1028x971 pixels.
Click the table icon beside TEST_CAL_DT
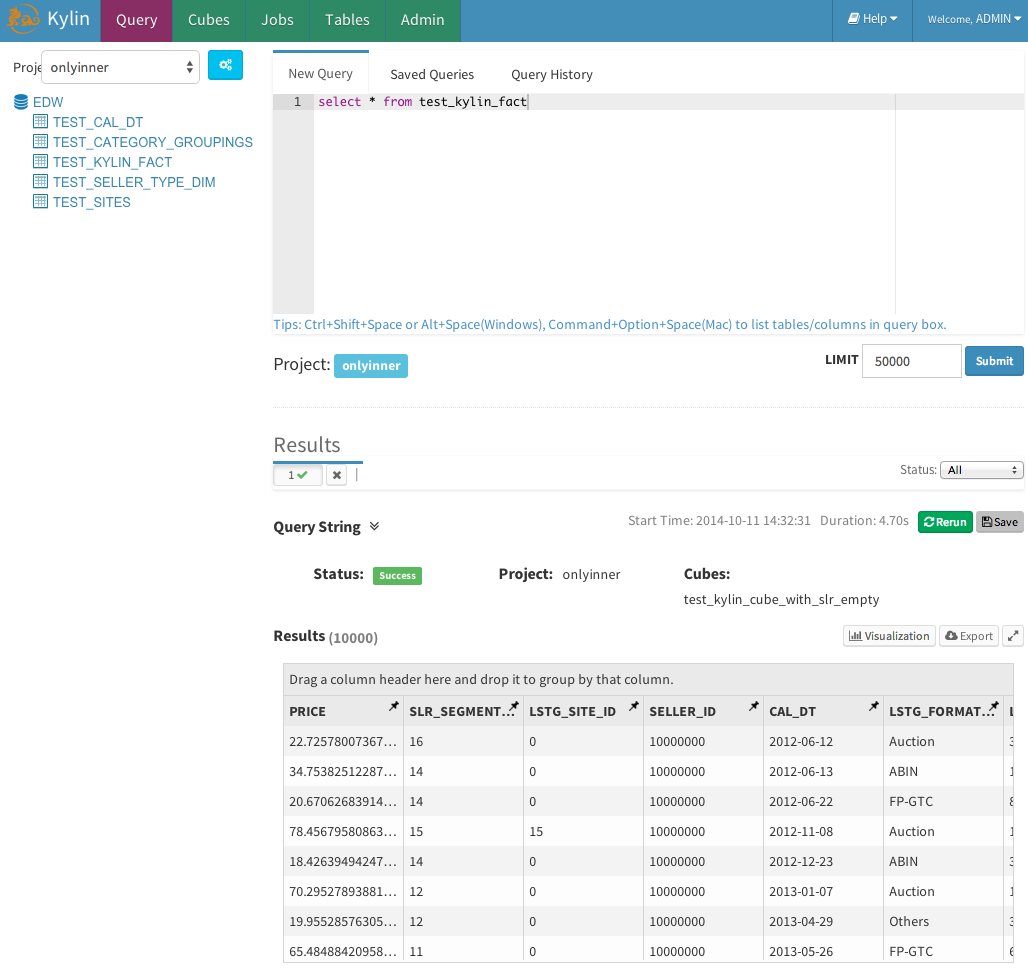click(x=41, y=121)
